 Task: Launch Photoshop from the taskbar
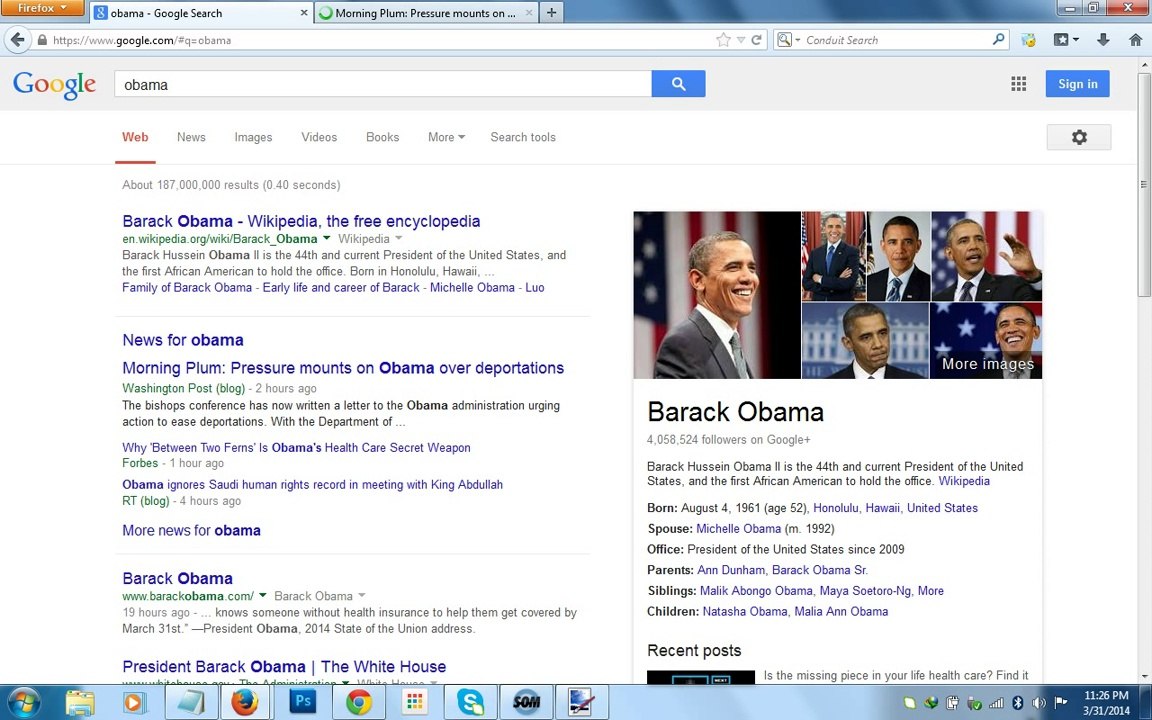pos(302,702)
